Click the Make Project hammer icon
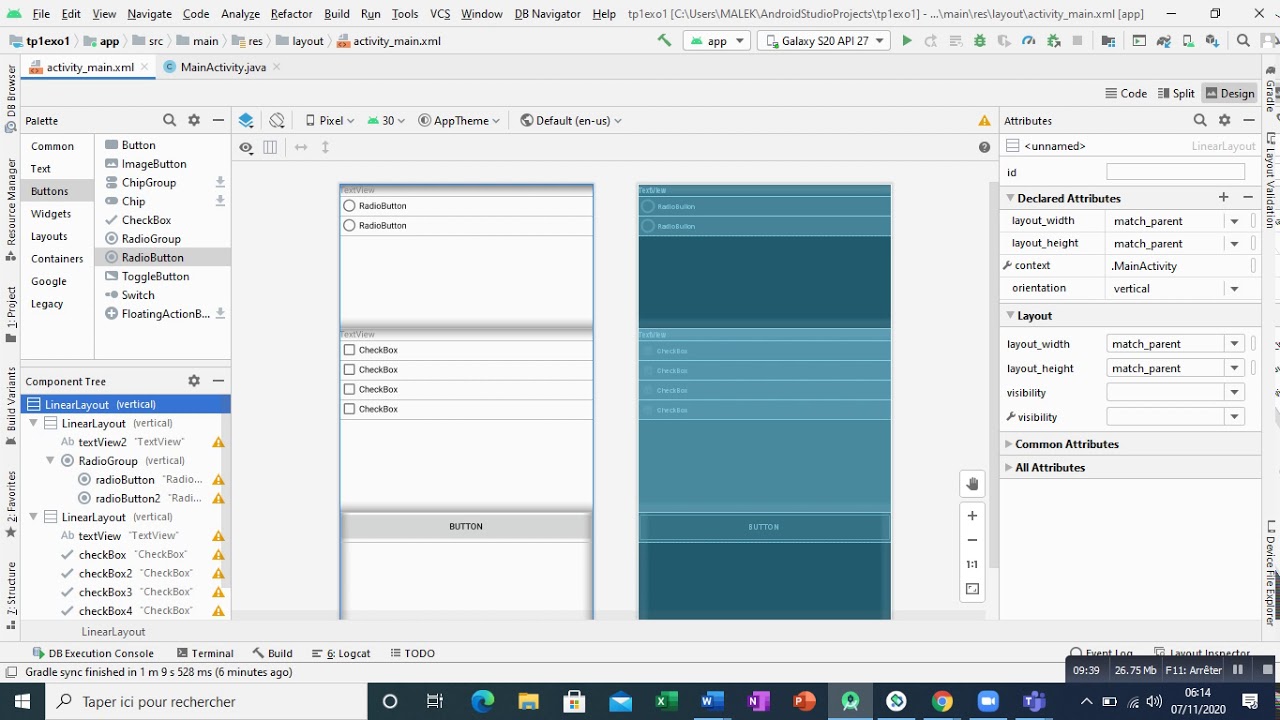The height and width of the screenshot is (720, 1280). pyautogui.click(x=664, y=41)
